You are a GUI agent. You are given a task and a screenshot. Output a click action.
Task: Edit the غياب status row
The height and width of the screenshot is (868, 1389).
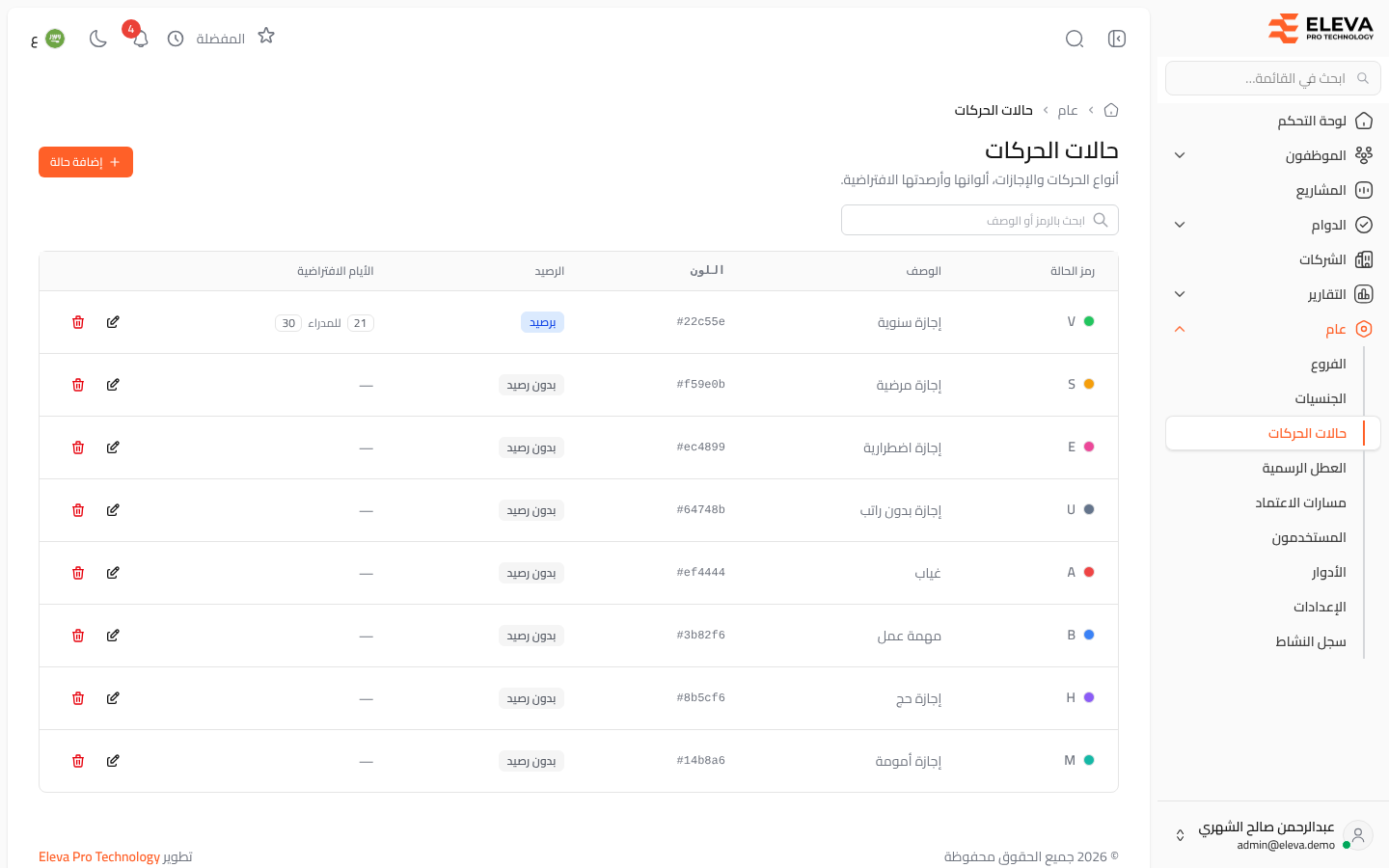pos(113,573)
